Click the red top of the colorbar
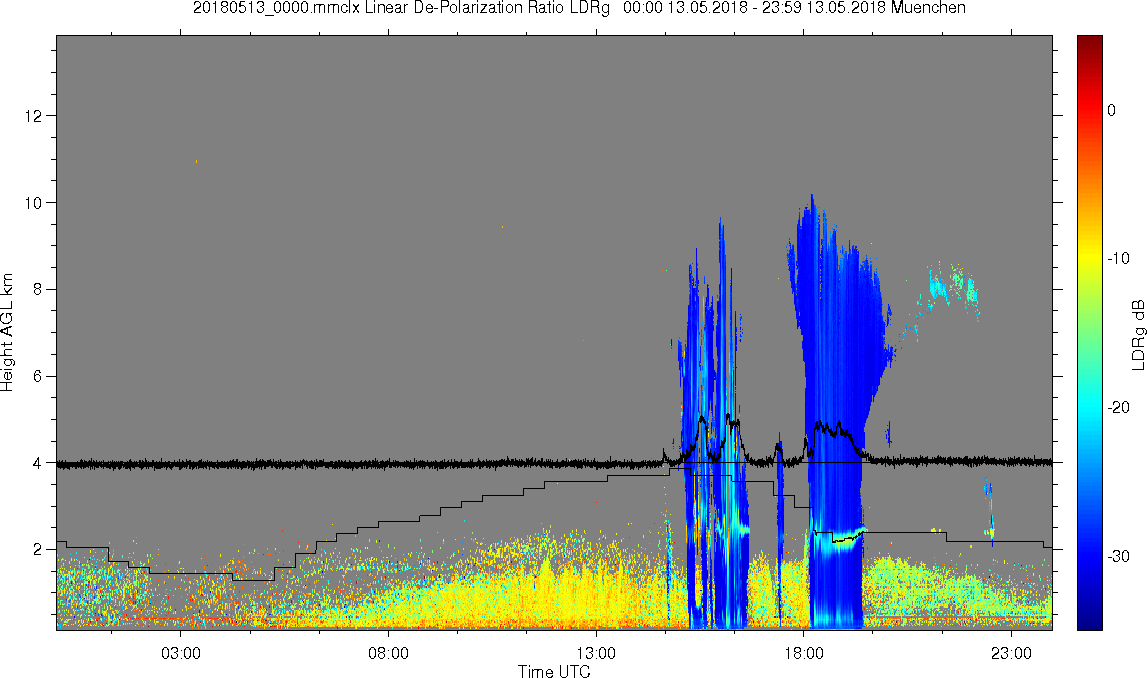Screen dimensions: 1147x678 [x=1089, y=66]
